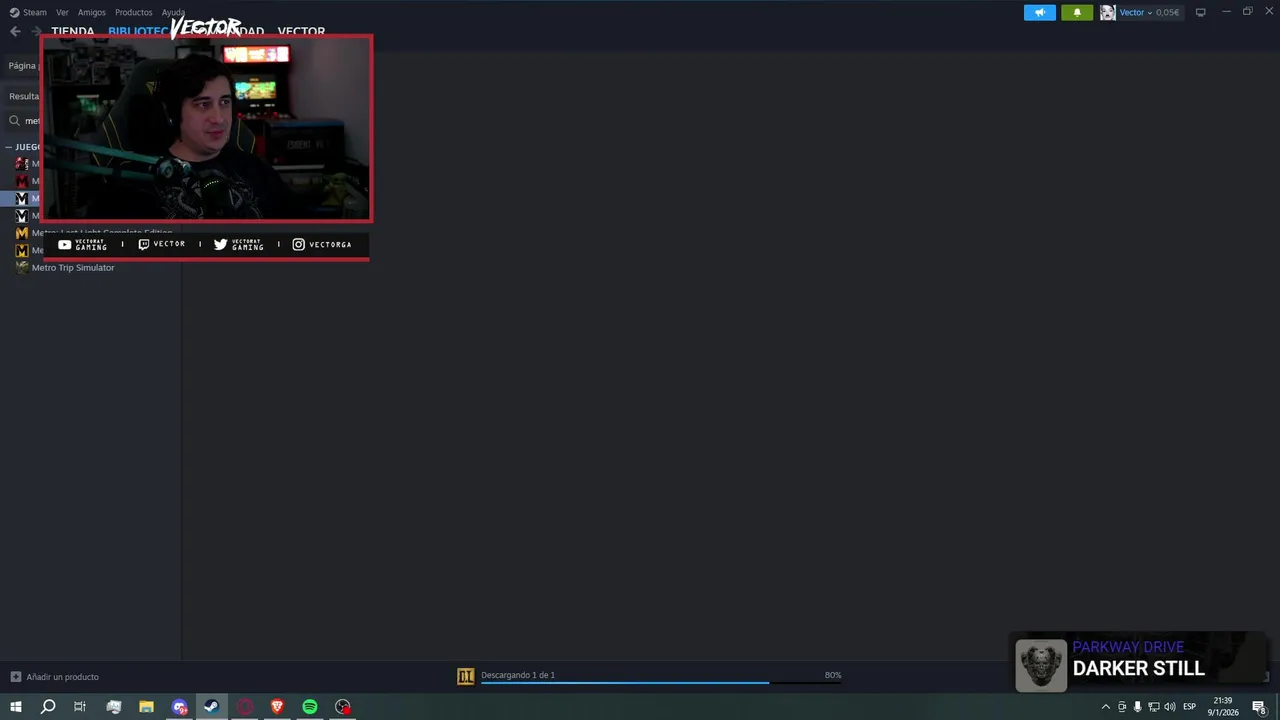1280x720 pixels.
Task: Click Metro: Last Light yellow M icon
Action: tap(22, 233)
